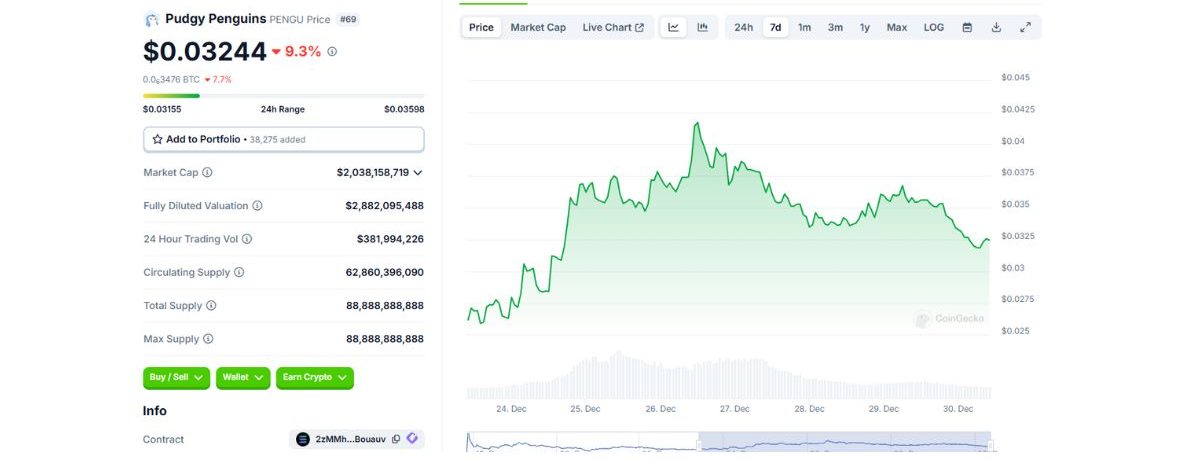Switch the chart to 1y range
The height and width of the screenshot is (460, 1200).
(x=864, y=27)
